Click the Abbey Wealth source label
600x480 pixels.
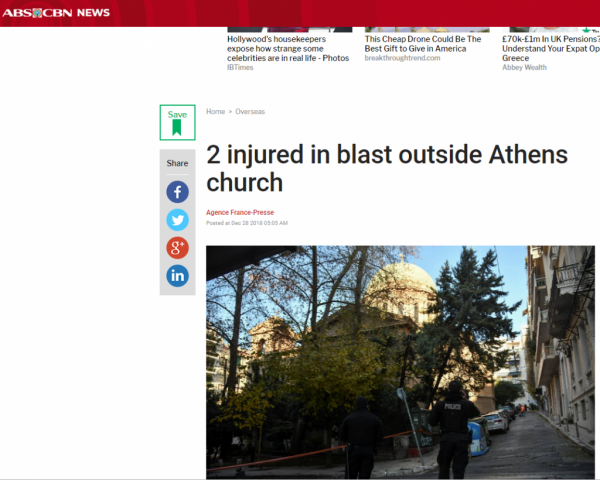(526, 68)
